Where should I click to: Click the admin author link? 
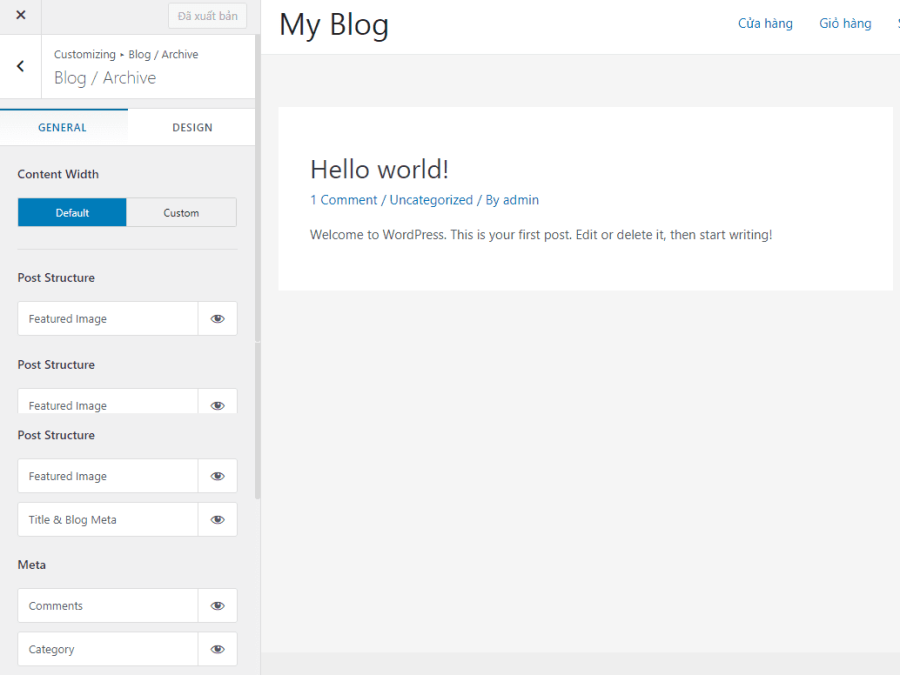pos(520,200)
